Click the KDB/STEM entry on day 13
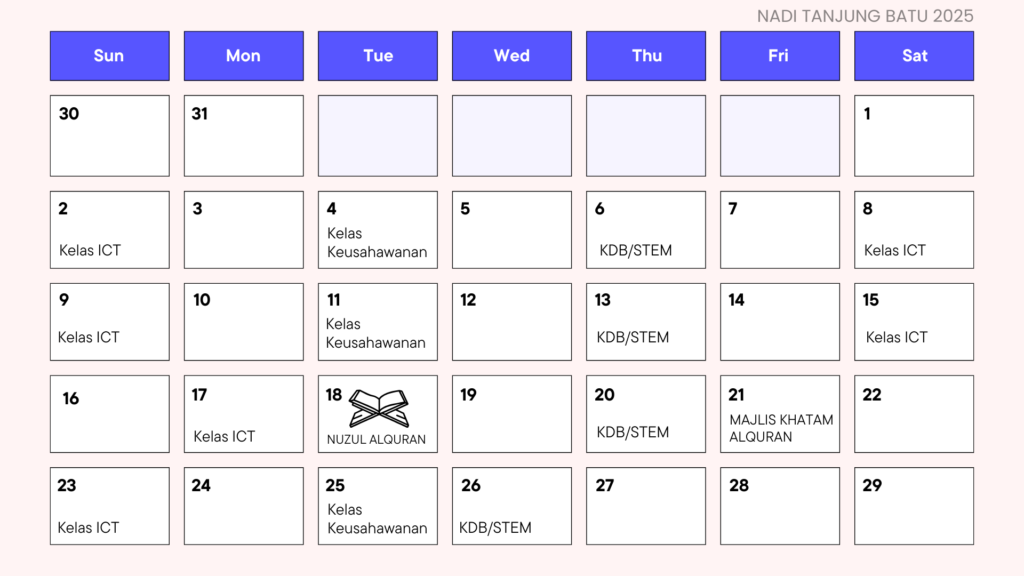 [633, 337]
